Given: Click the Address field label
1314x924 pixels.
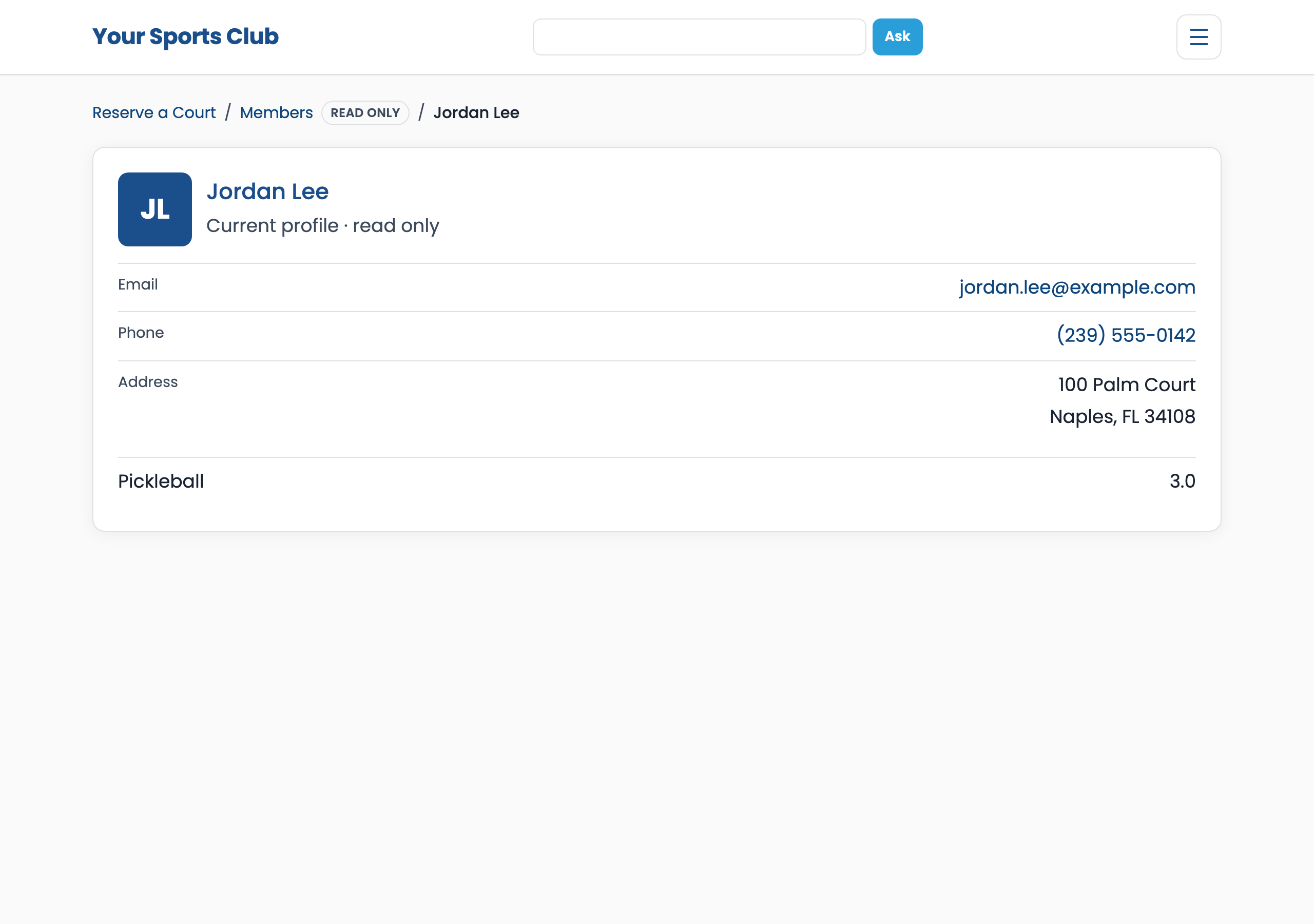Looking at the screenshot, I should 148,382.
